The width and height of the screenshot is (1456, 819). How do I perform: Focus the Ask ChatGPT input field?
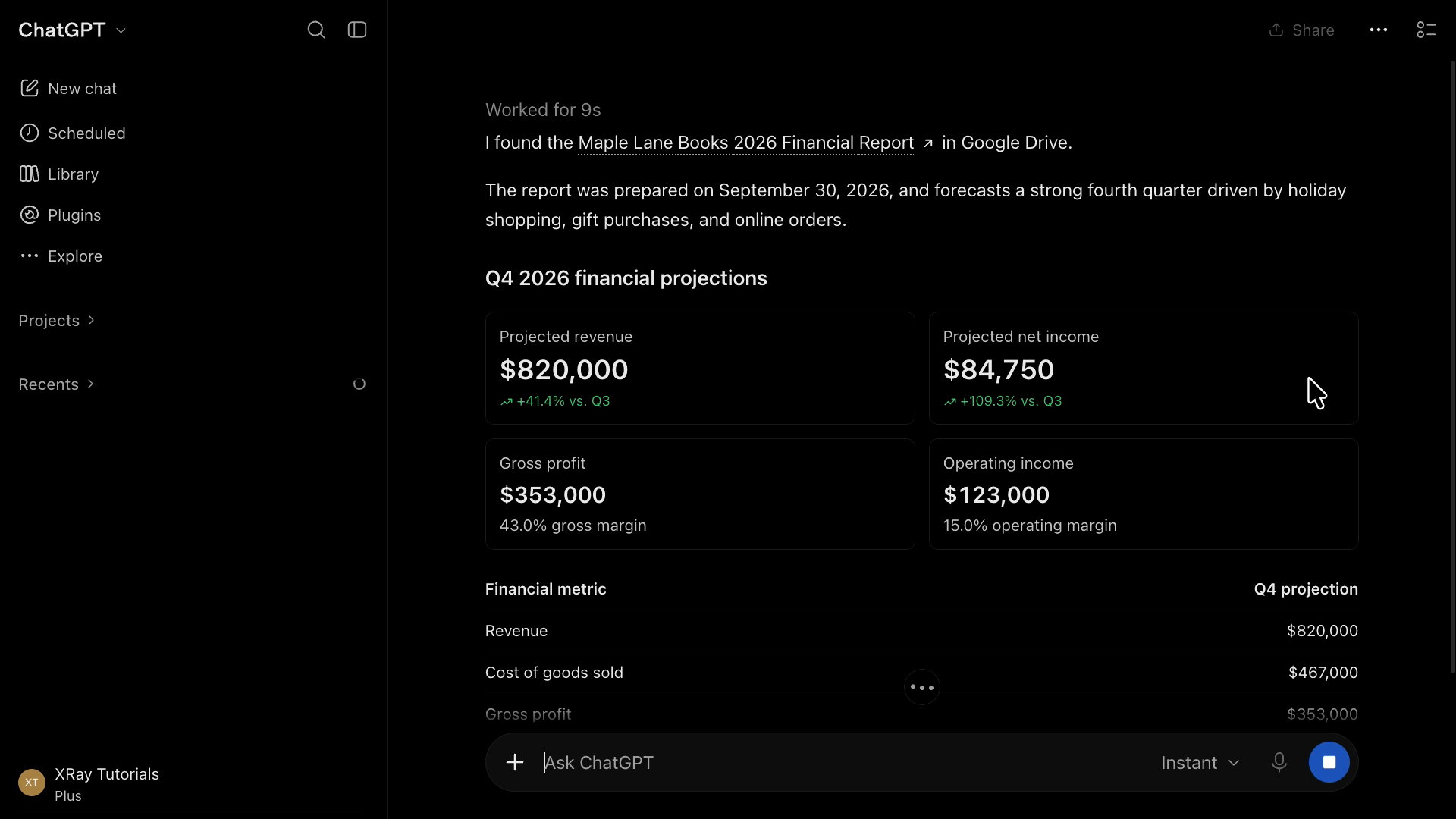click(842, 763)
